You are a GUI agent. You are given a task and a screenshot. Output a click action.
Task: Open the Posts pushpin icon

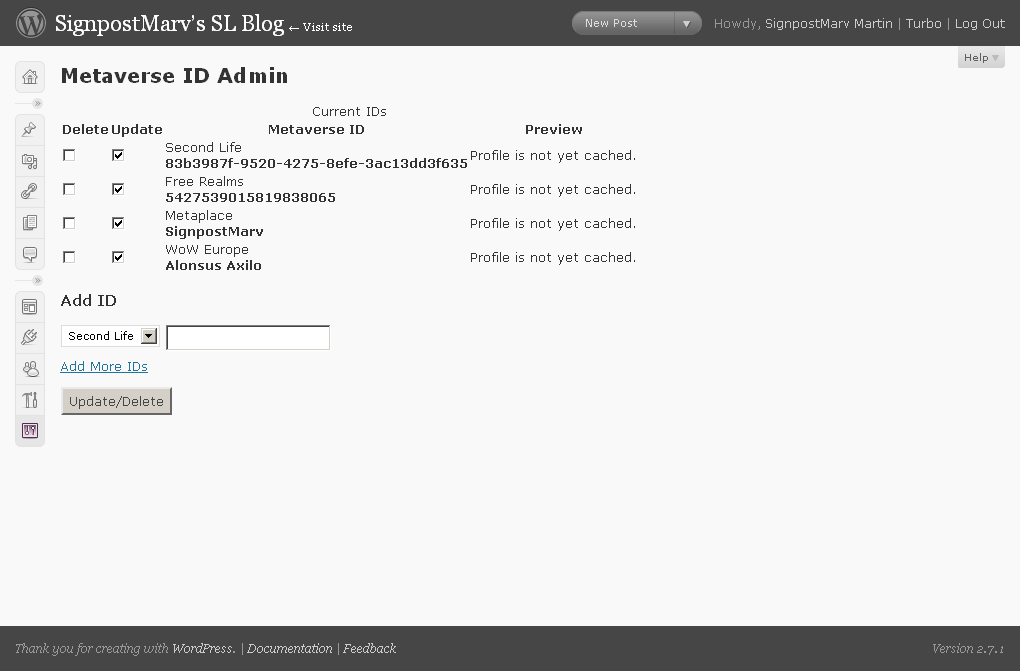(29, 129)
